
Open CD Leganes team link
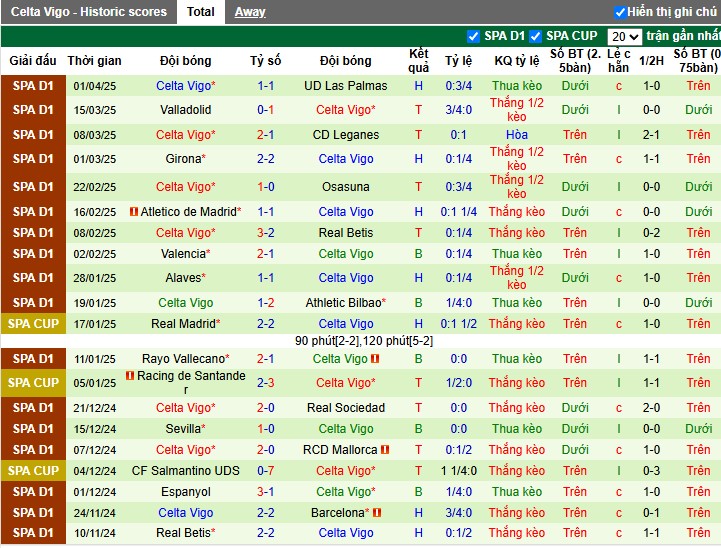point(346,135)
